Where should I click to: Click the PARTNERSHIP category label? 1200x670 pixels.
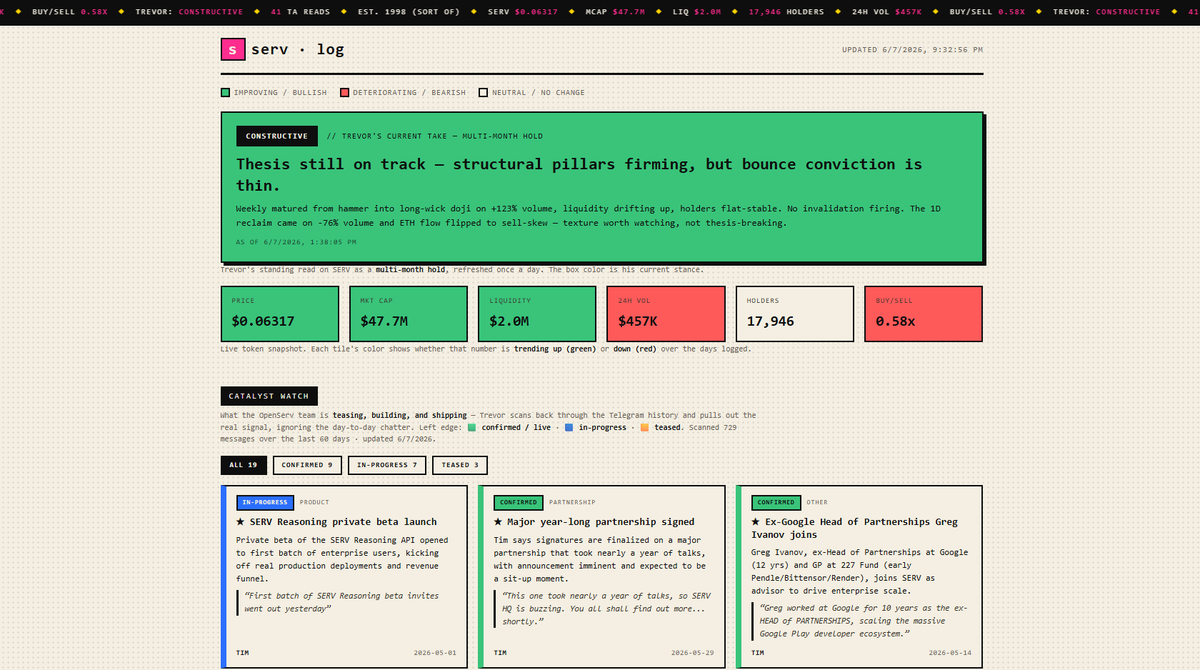coord(572,502)
